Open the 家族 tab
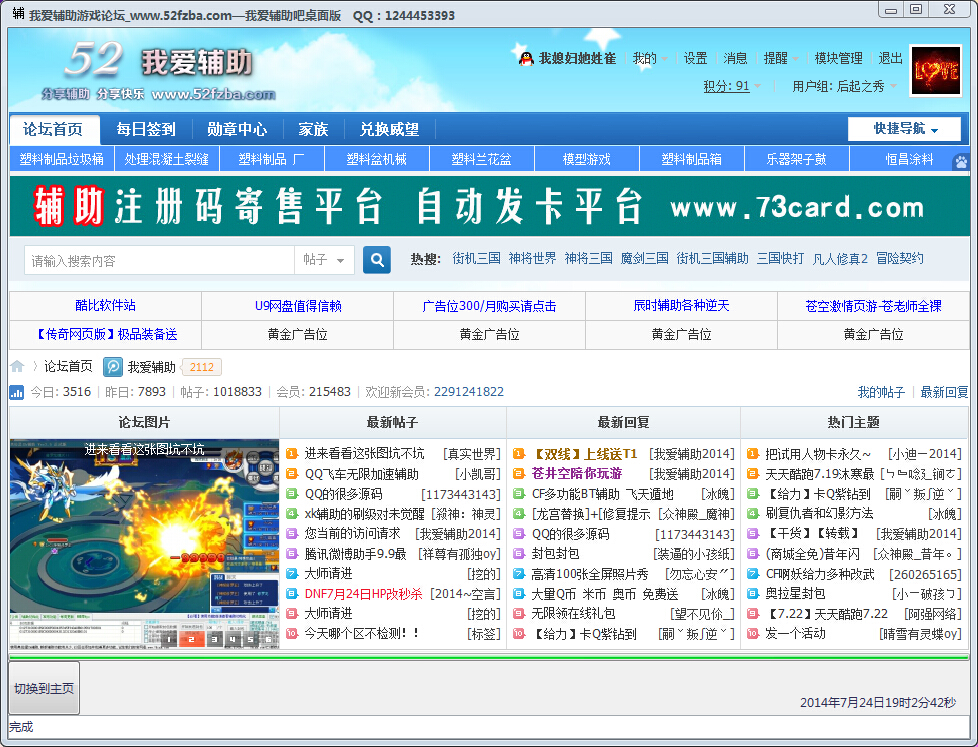 [313, 129]
